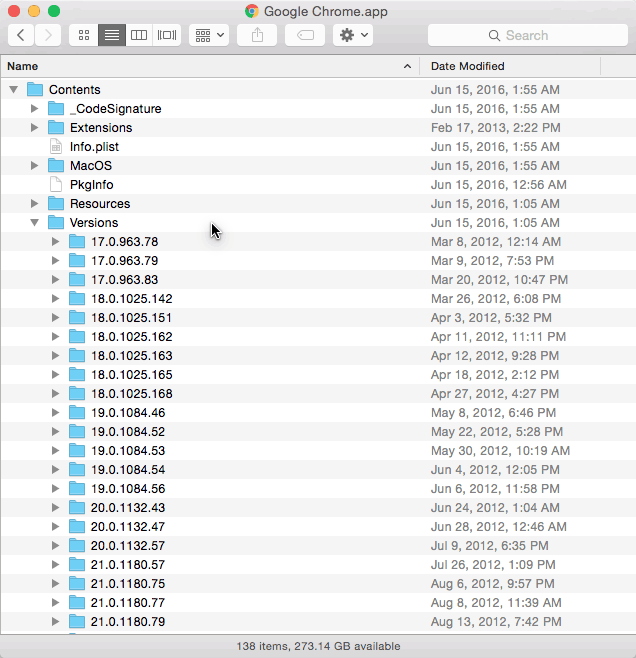Open the item arrangement dropdown

[x=209, y=35]
